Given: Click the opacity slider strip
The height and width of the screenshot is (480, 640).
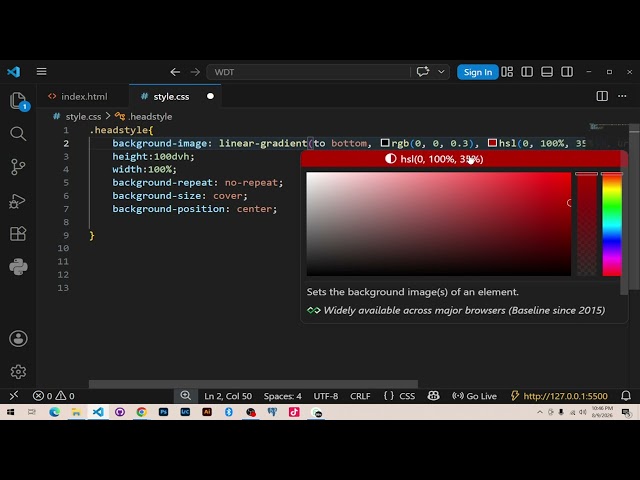Looking at the screenshot, I should 587,224.
